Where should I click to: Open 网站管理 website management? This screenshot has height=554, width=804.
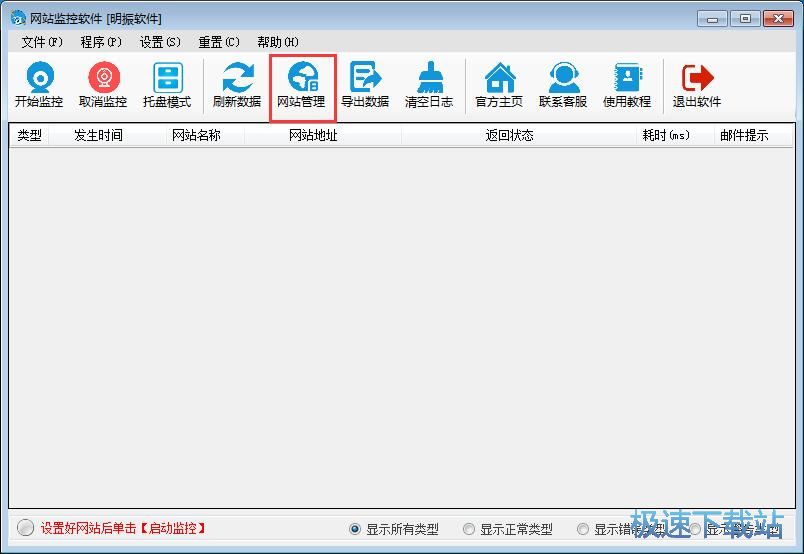[x=302, y=85]
